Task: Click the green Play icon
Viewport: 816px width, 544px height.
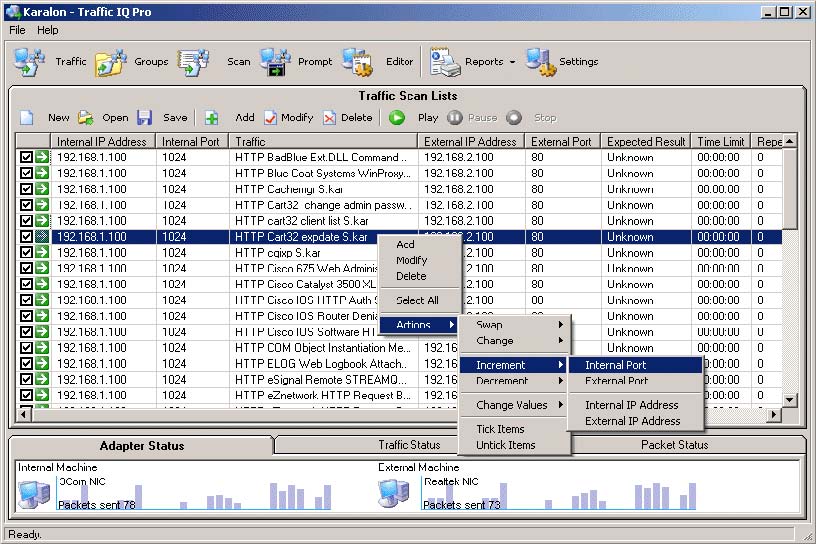Action: (397, 118)
